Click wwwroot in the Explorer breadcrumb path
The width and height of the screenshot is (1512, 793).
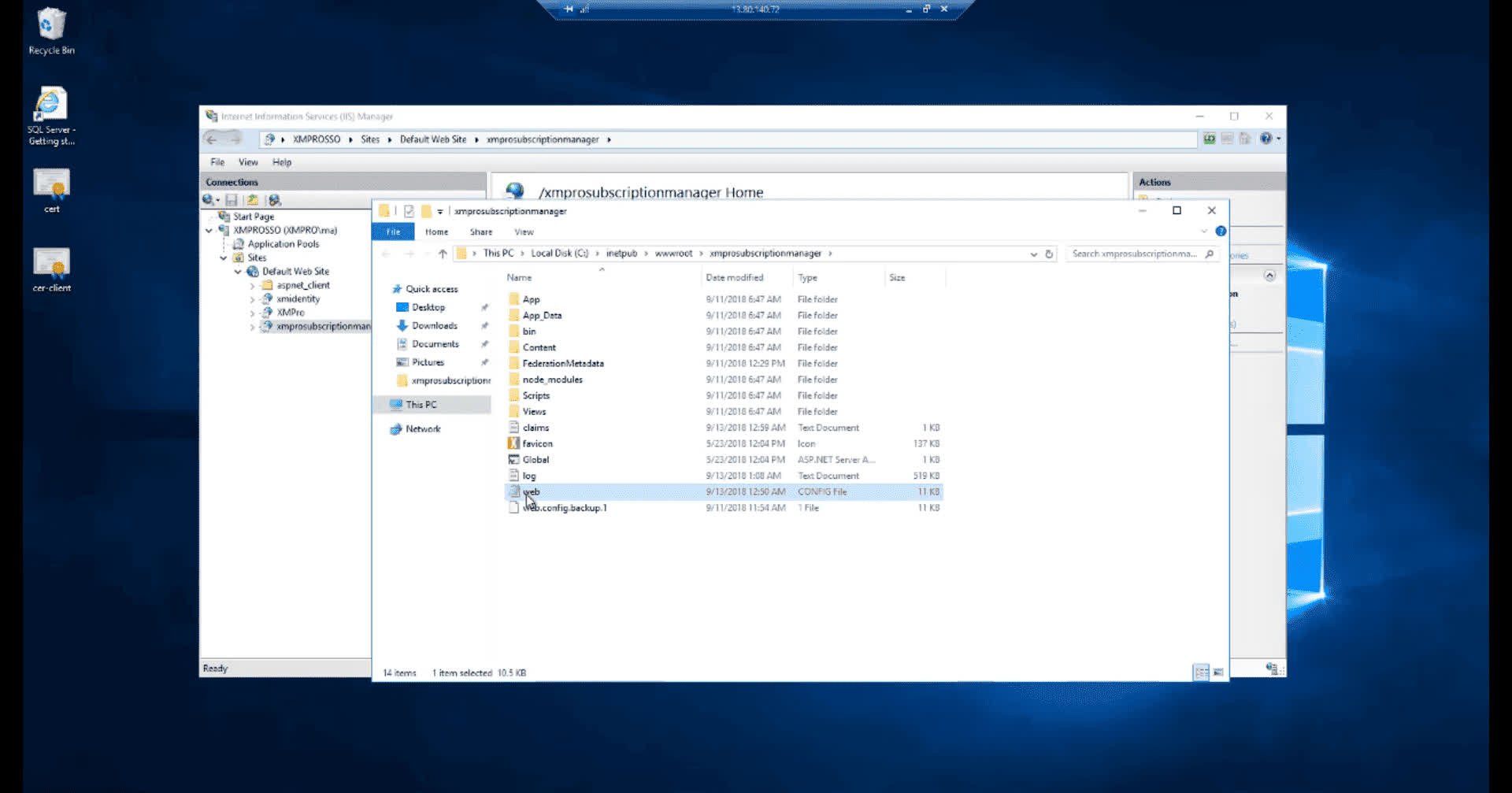(673, 254)
